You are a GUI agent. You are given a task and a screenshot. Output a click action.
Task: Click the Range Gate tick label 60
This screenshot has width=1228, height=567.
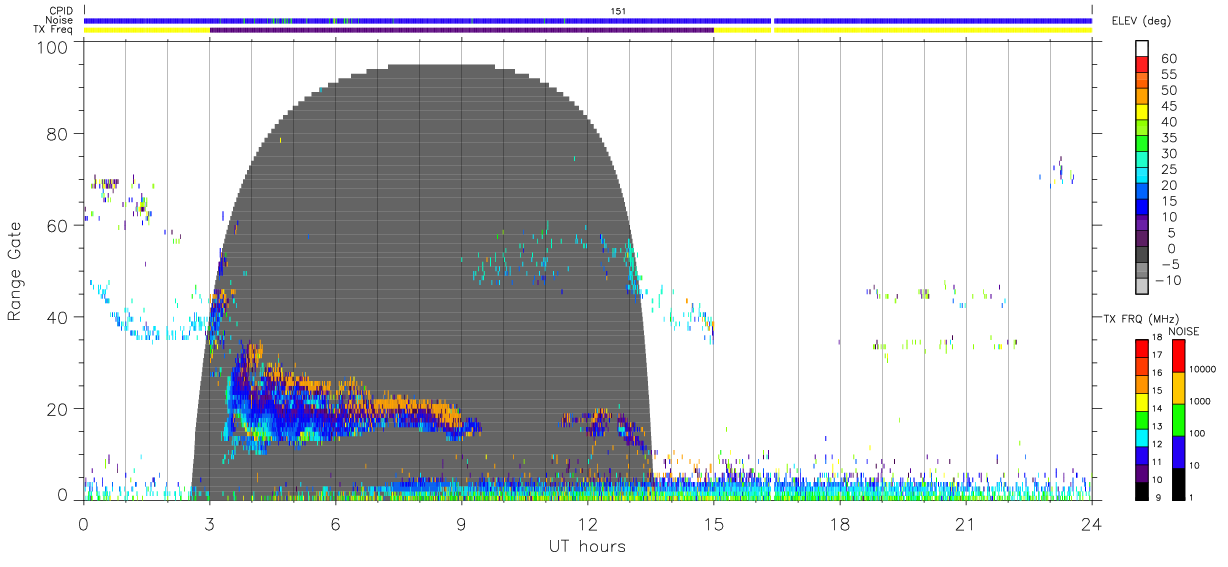(58, 225)
